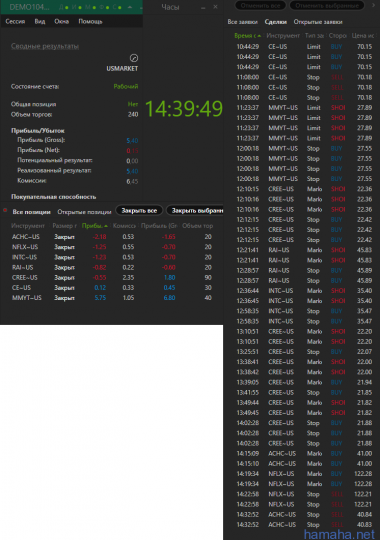The height and width of the screenshot is (540, 380).
Task: Click the circular icon above USMARKET
Action: pyautogui.click(x=134, y=58)
